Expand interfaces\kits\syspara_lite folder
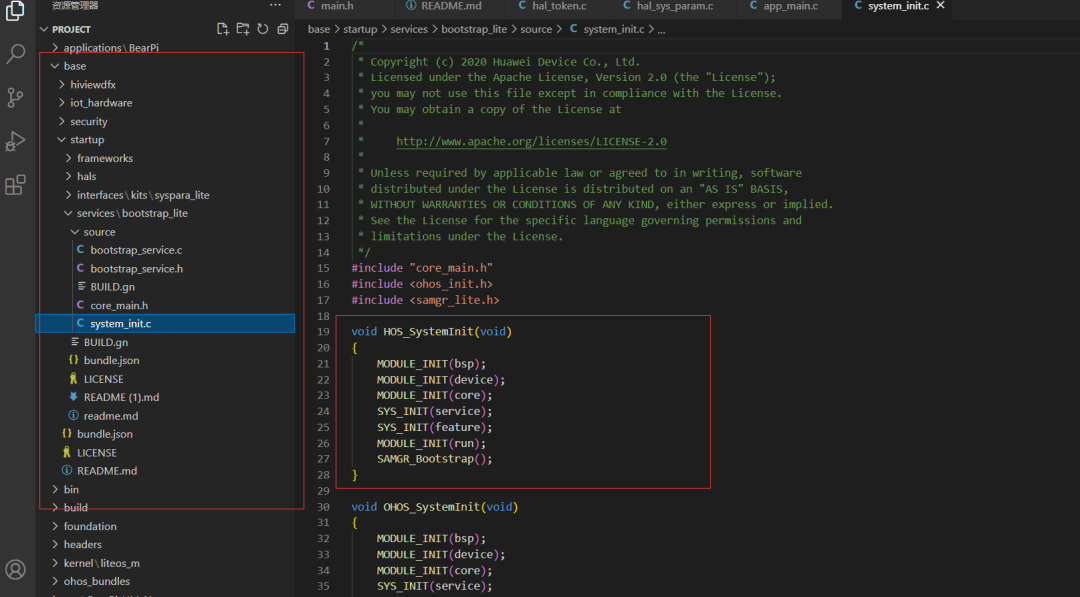The image size is (1080, 597). tap(143, 195)
